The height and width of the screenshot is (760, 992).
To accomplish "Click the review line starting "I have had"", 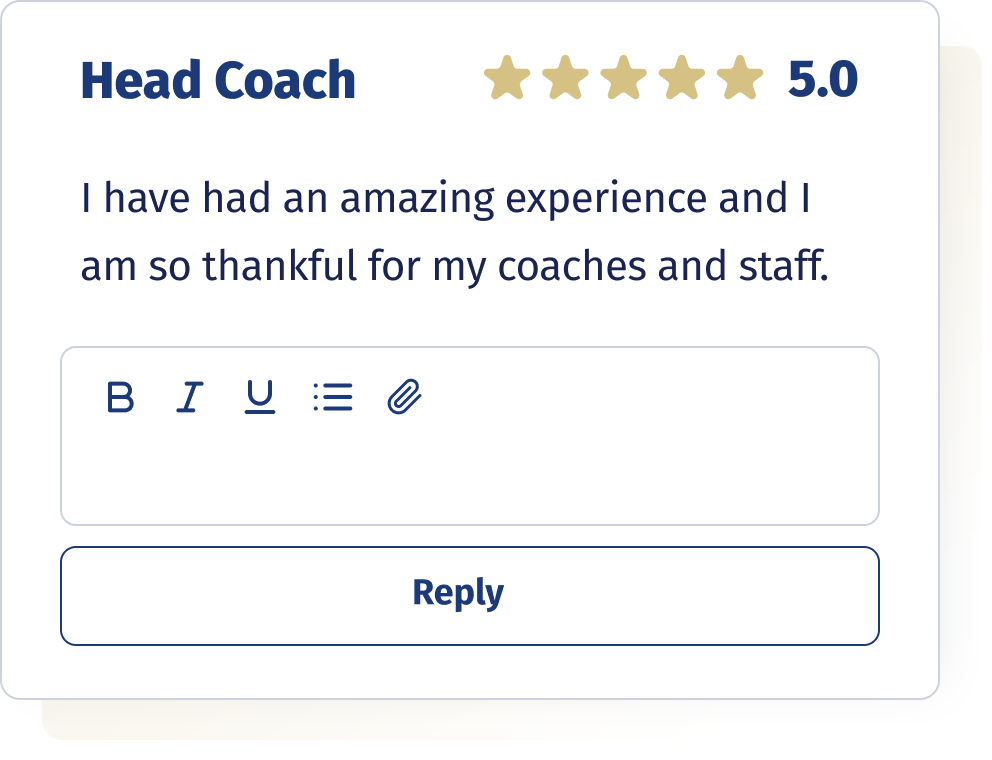I will point(445,199).
